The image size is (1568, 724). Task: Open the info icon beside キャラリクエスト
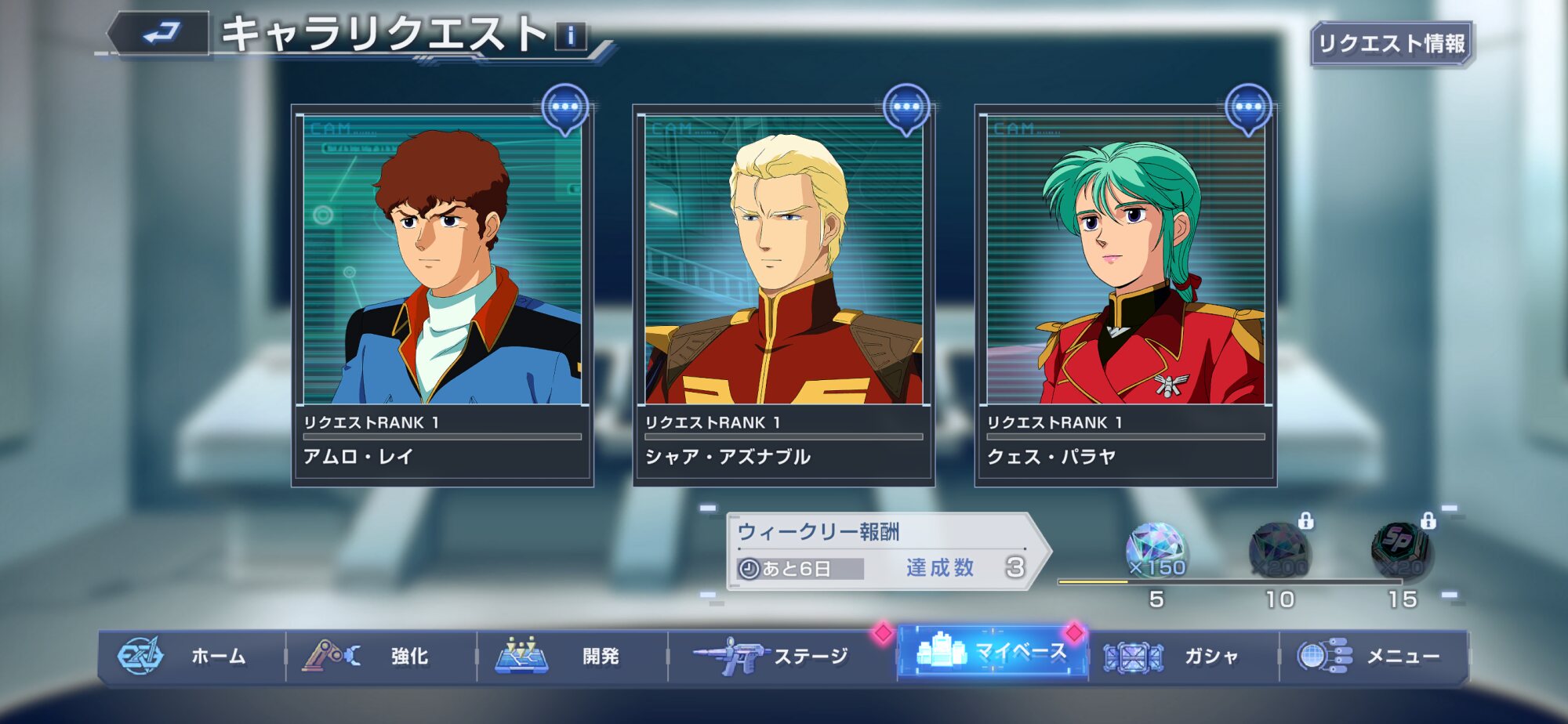[x=571, y=36]
